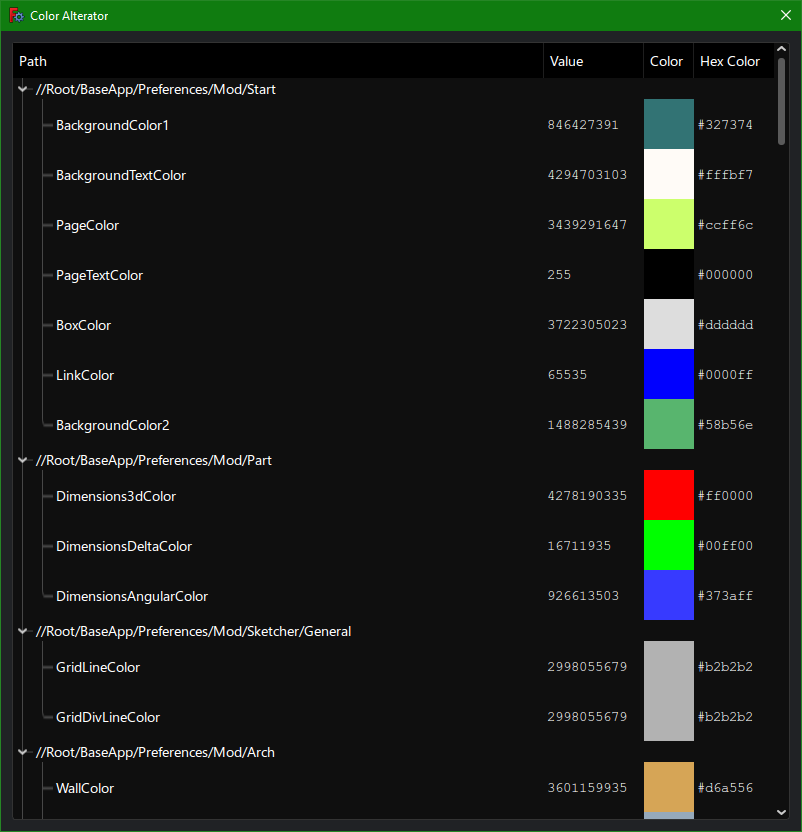Select the BackgroundTextColor entry
The height and width of the screenshot is (832, 802).
(x=120, y=175)
